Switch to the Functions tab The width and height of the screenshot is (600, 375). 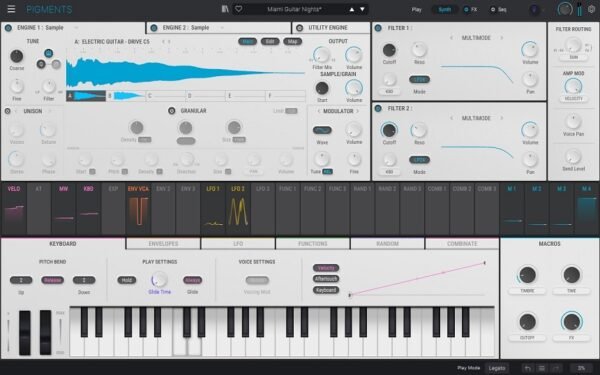(313, 244)
